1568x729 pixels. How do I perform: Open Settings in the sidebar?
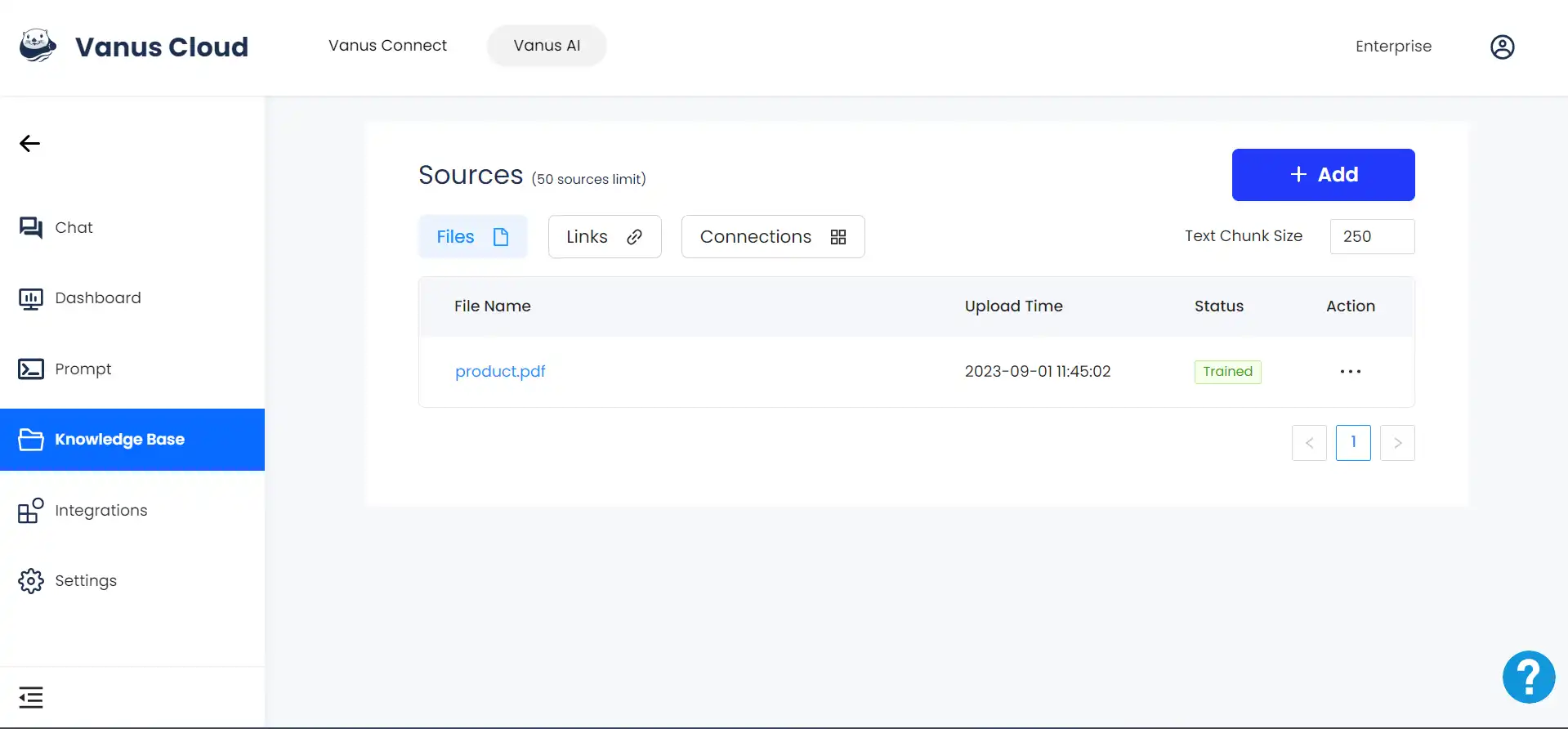[x=132, y=581]
